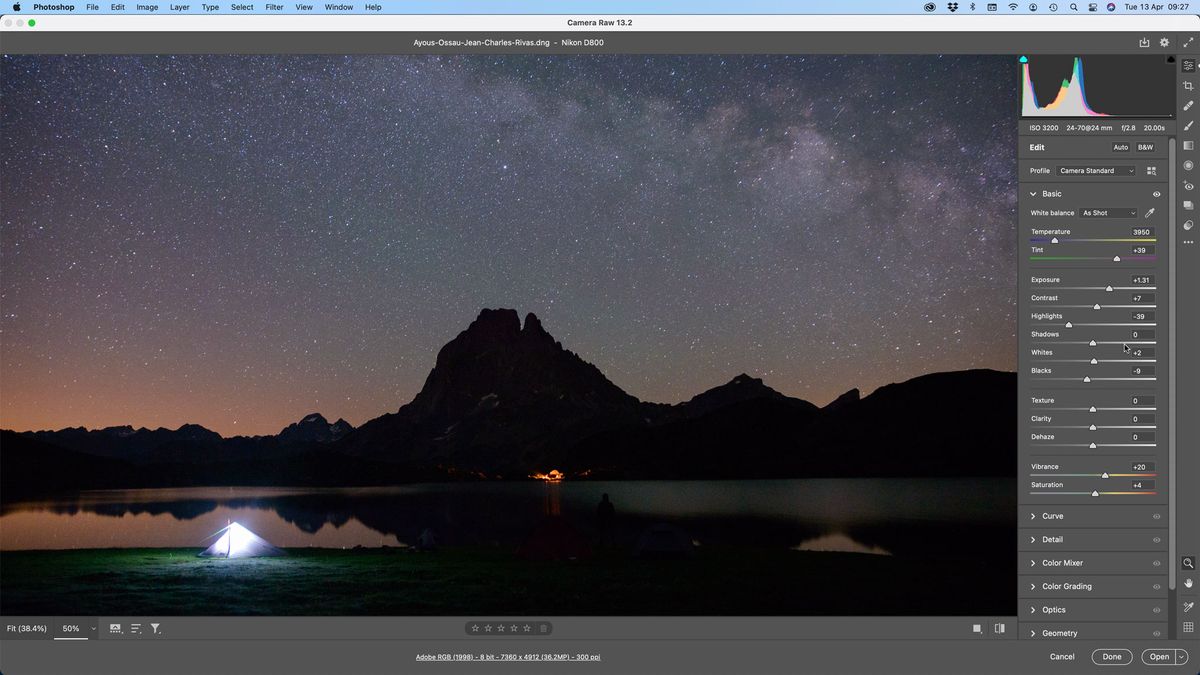Screen dimensions: 1200x675
Task: Select the Zoom tool at bottom right
Action: pyautogui.click(x=1189, y=562)
